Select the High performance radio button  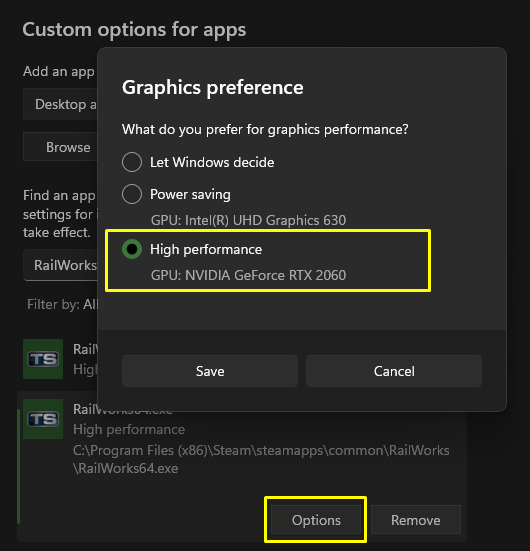point(132,249)
